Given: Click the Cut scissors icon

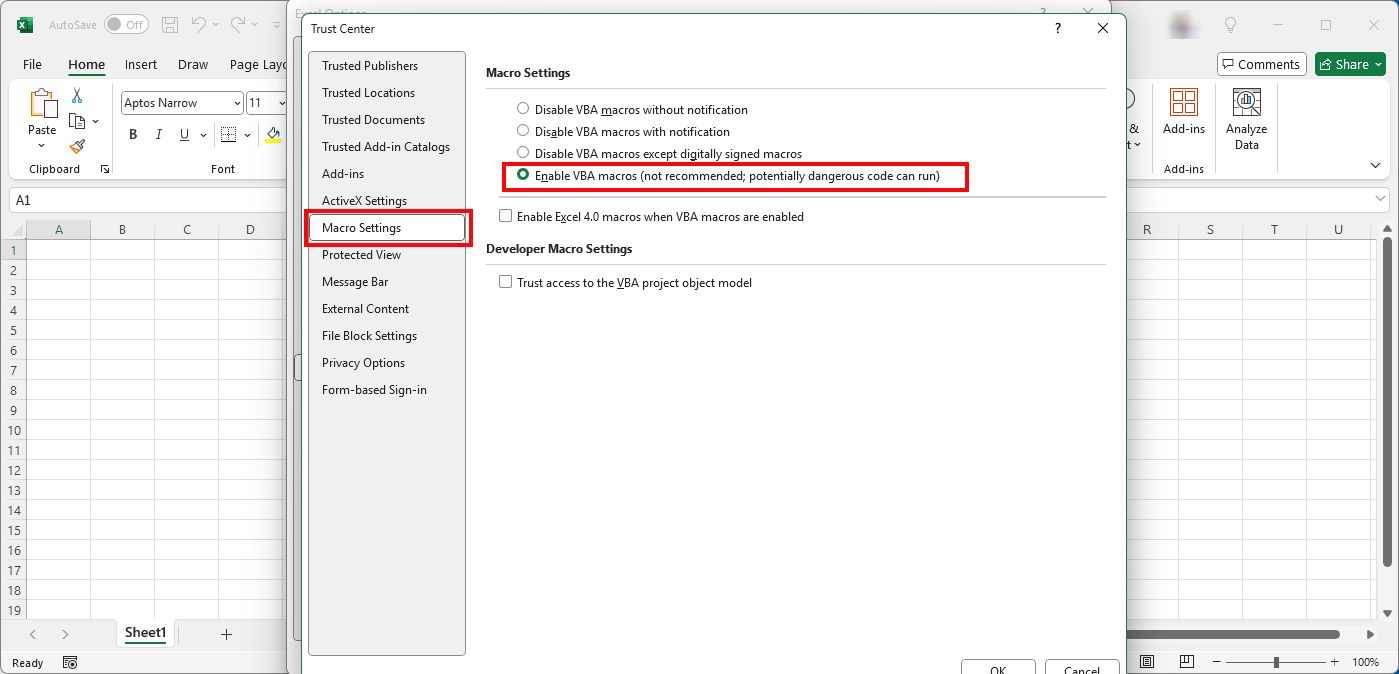Looking at the screenshot, I should 77,96.
